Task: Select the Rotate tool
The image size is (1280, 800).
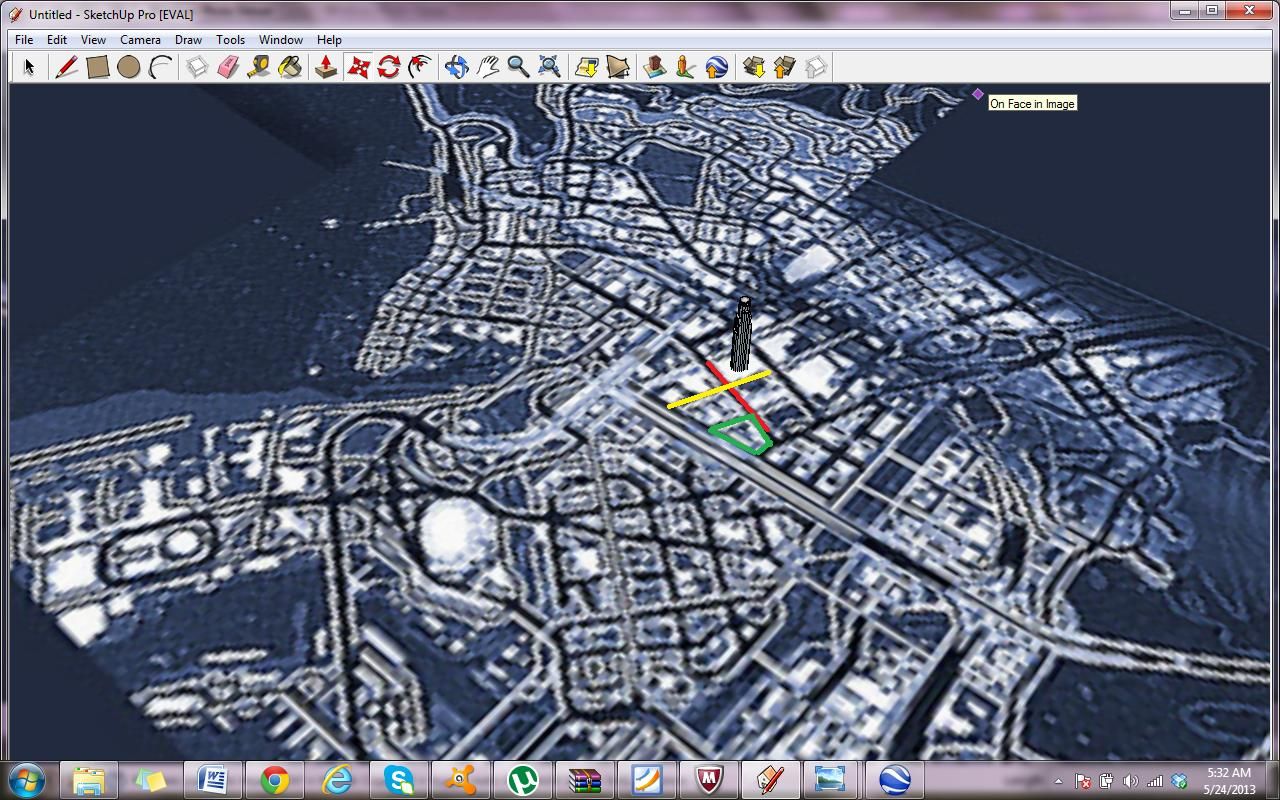Action: pyautogui.click(x=389, y=67)
